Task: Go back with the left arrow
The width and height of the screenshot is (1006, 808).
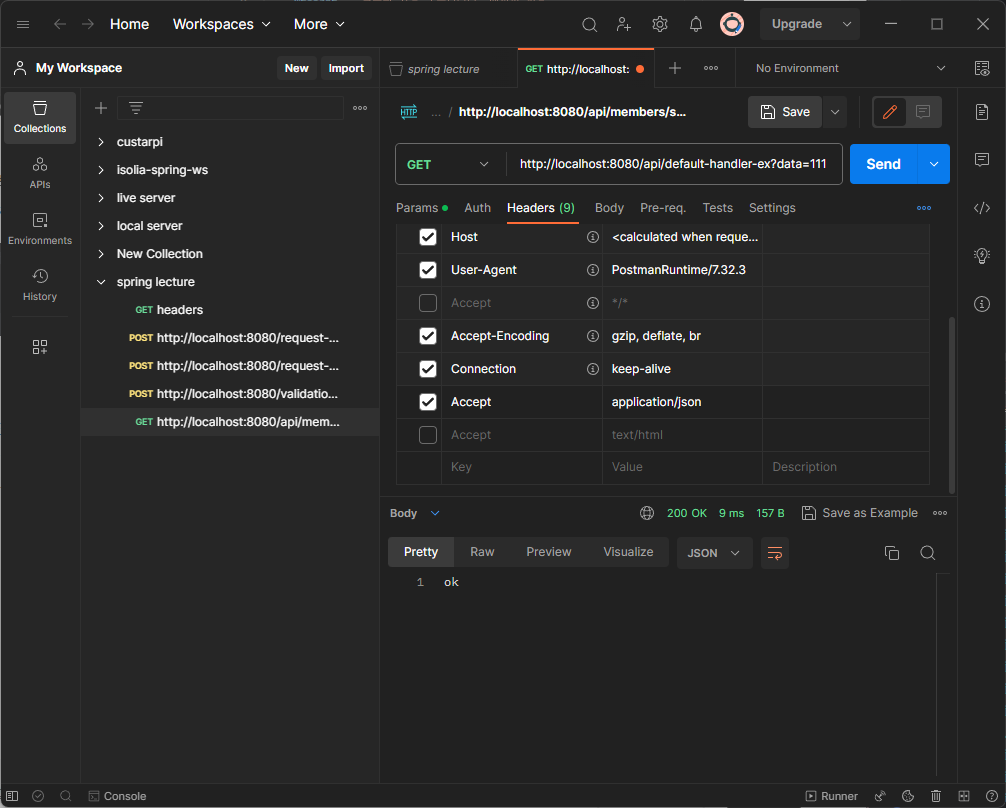Action: pos(60,24)
